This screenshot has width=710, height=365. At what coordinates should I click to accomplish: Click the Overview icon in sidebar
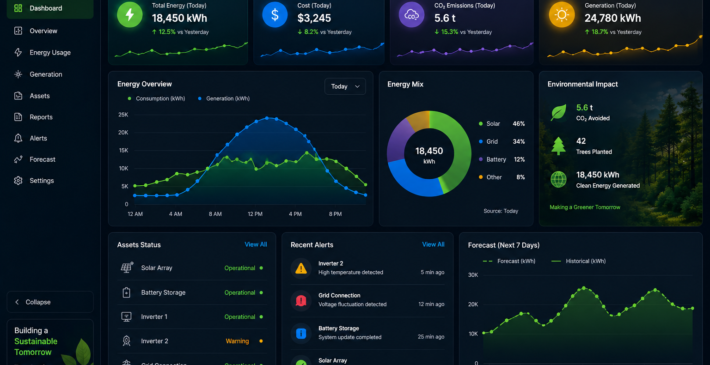click(18, 31)
